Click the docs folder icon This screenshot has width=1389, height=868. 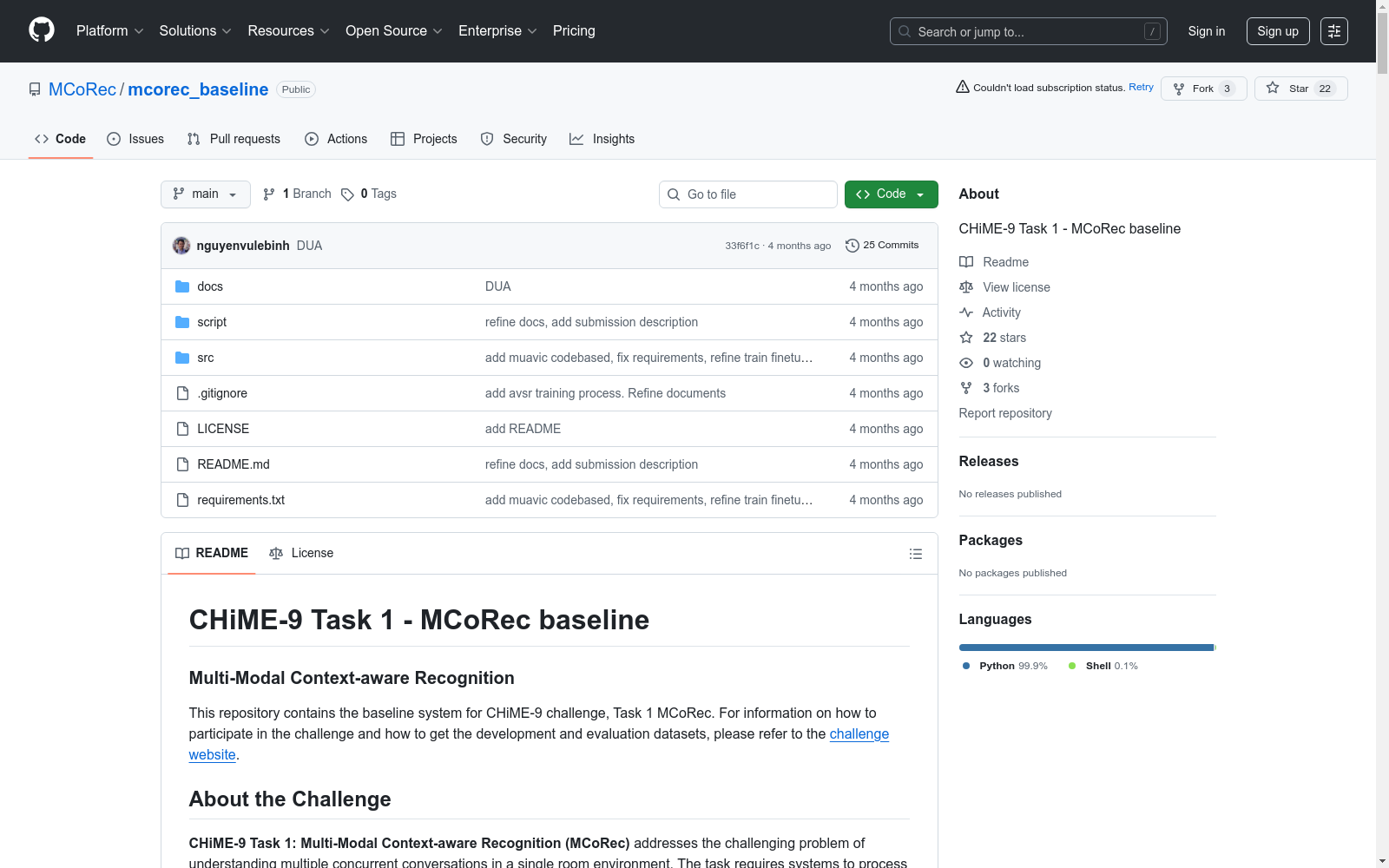tap(182, 286)
